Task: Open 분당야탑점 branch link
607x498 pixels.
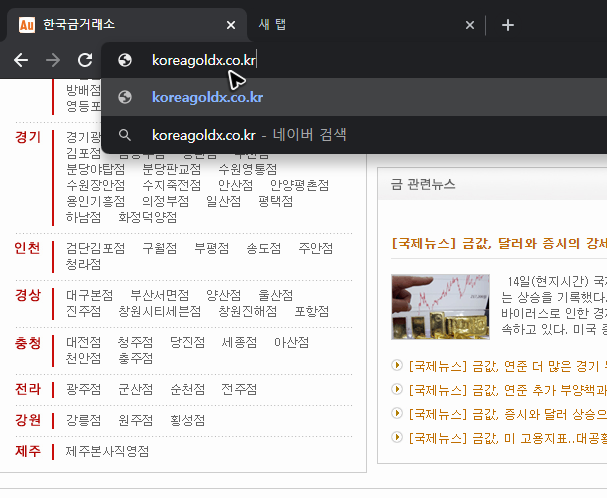Action: (x=96, y=169)
